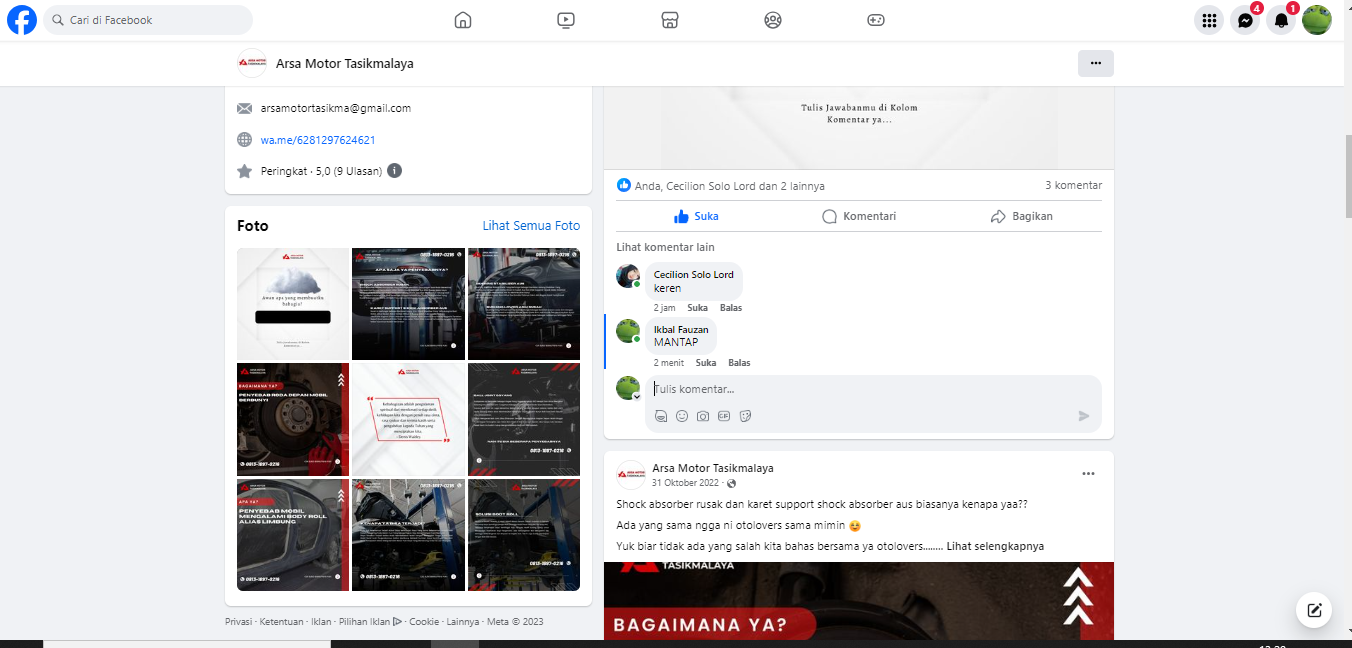Click Suka under the 'keren' comment

(x=697, y=308)
